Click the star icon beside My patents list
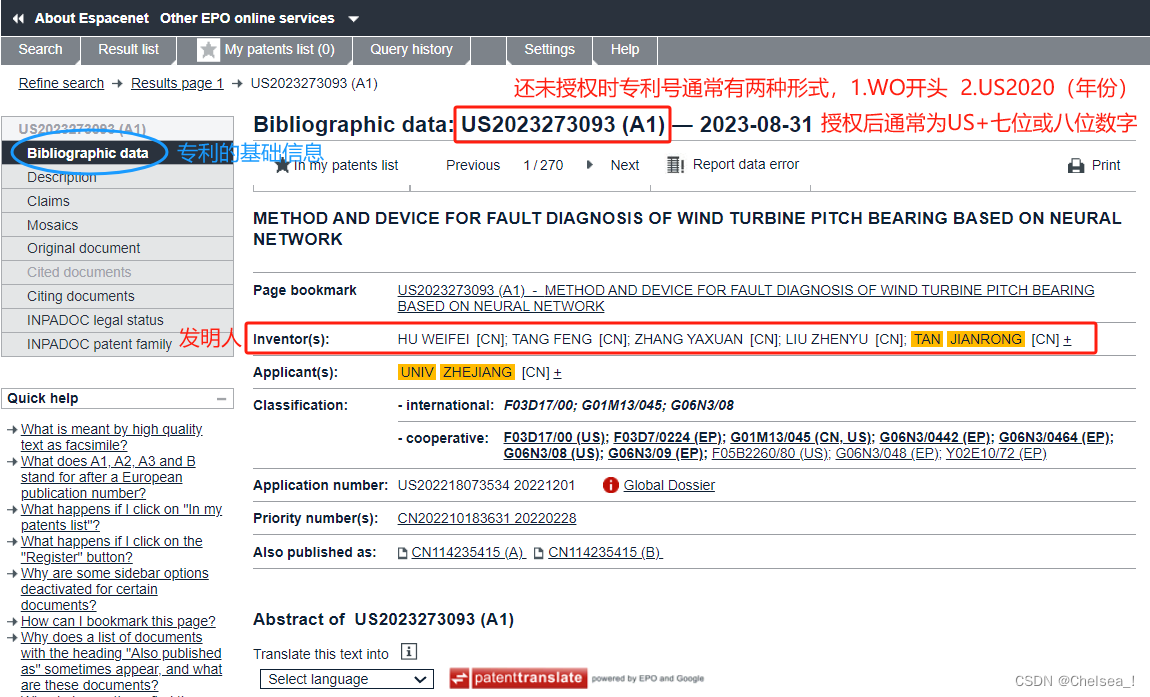 [x=208, y=50]
